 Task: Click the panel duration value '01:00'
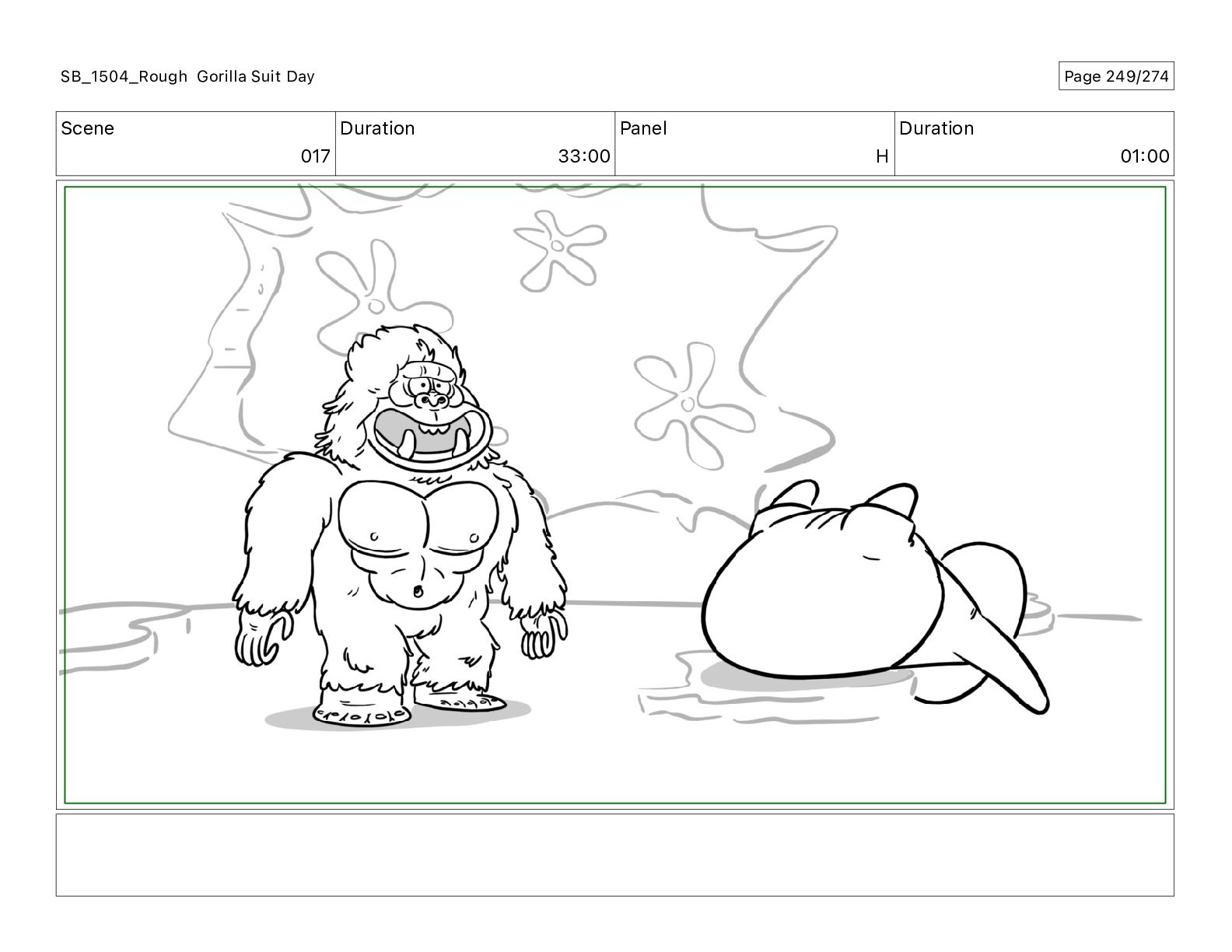[x=1144, y=156]
